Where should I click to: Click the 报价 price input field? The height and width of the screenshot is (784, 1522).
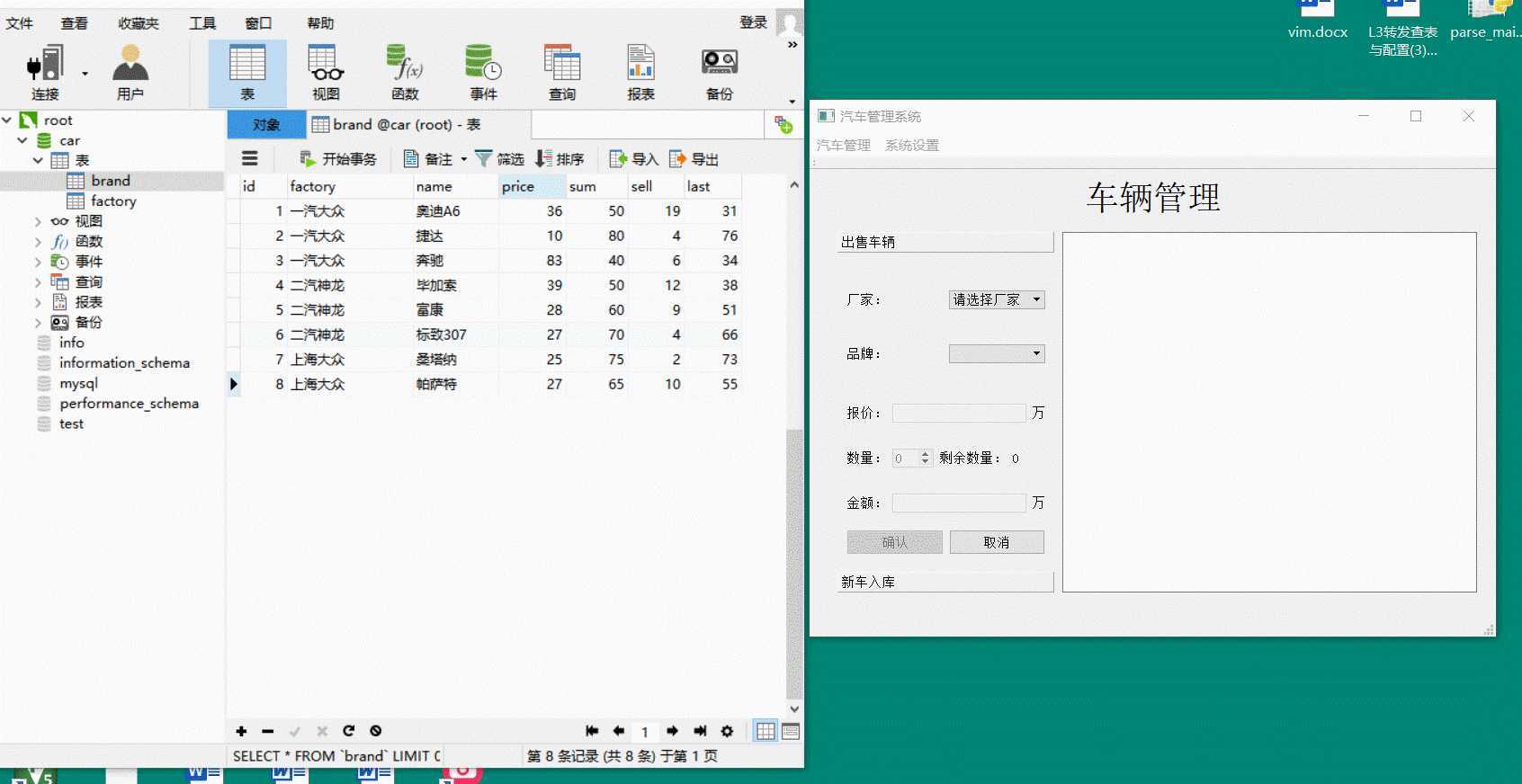tap(959, 413)
